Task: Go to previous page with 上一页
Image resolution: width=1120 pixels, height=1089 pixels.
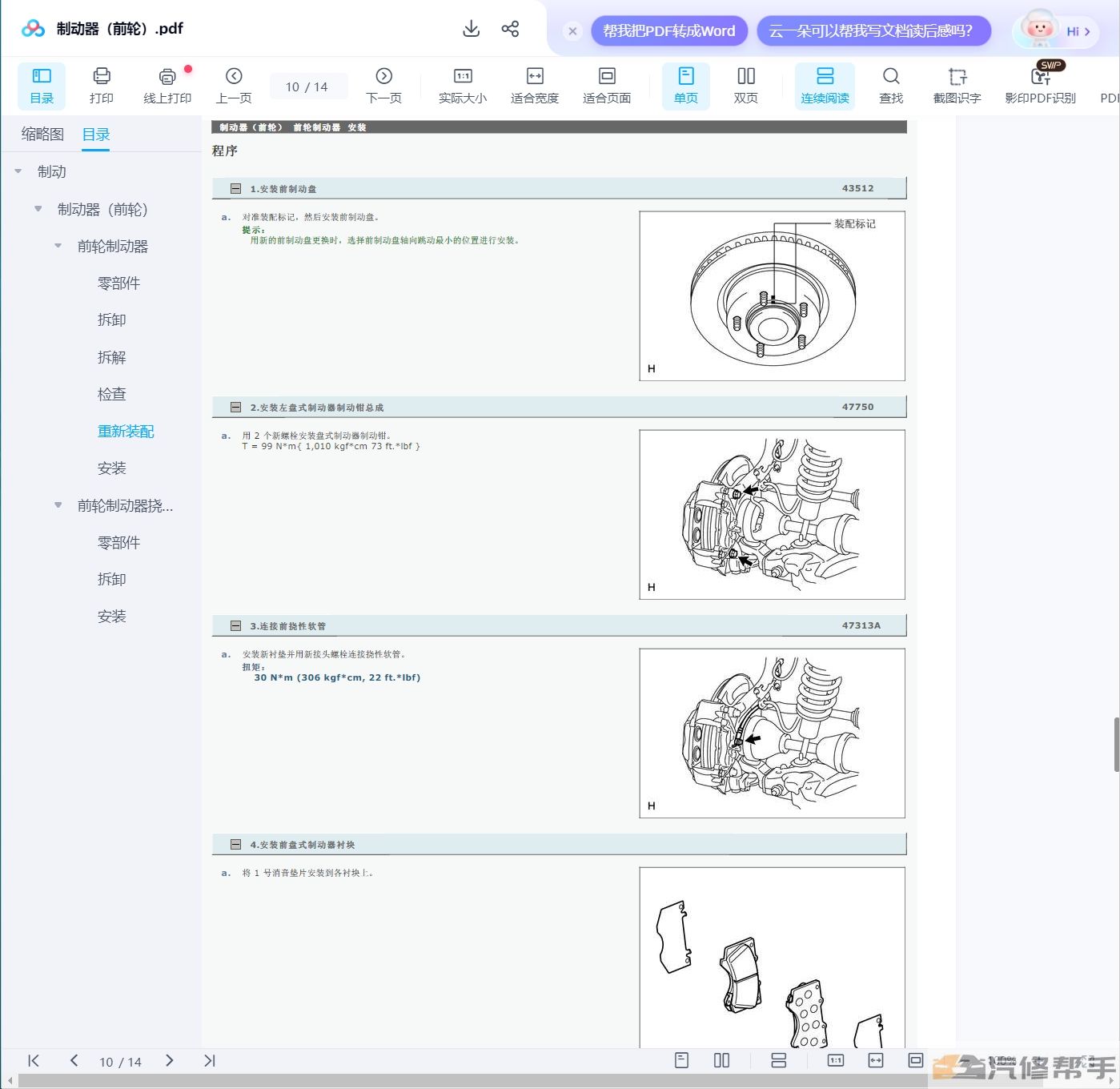Action: [234, 86]
